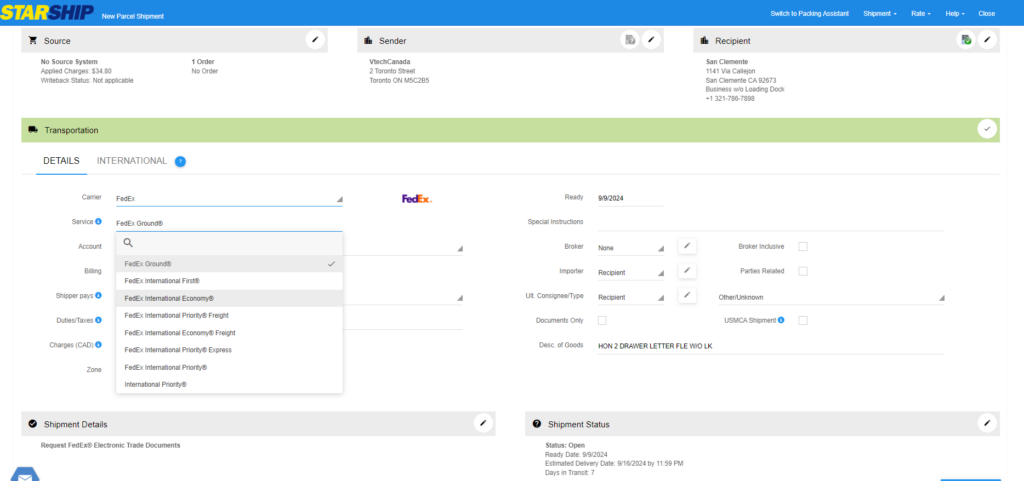The image size is (1024, 481).
Task: Click the Transportation checkmark circle icon
Action: click(987, 129)
